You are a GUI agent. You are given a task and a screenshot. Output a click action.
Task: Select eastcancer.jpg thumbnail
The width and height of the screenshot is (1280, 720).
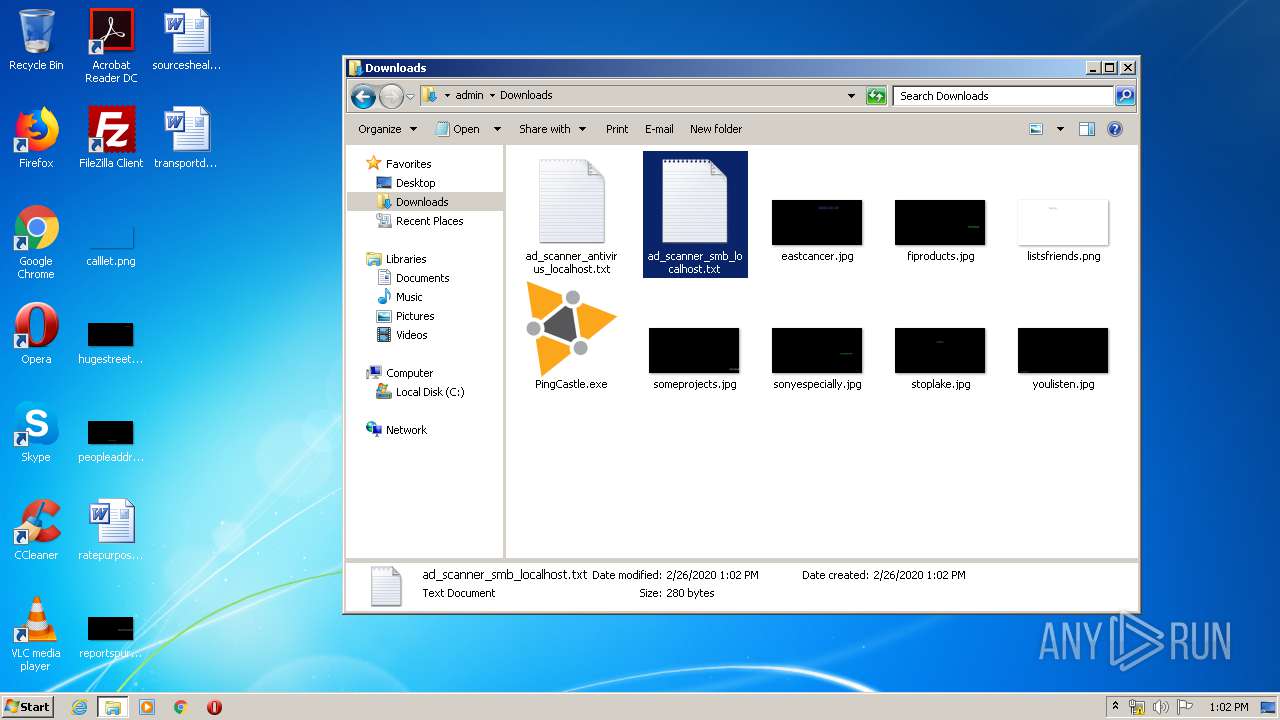click(x=817, y=230)
